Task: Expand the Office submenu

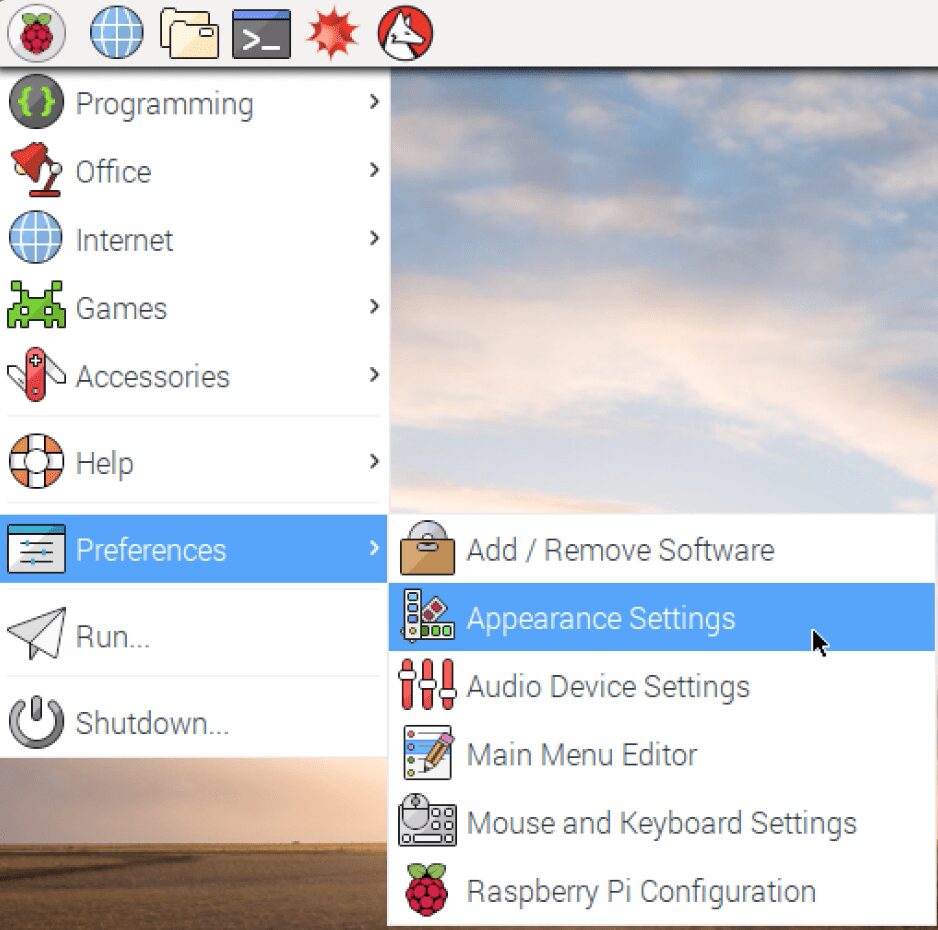Action: [x=112, y=171]
